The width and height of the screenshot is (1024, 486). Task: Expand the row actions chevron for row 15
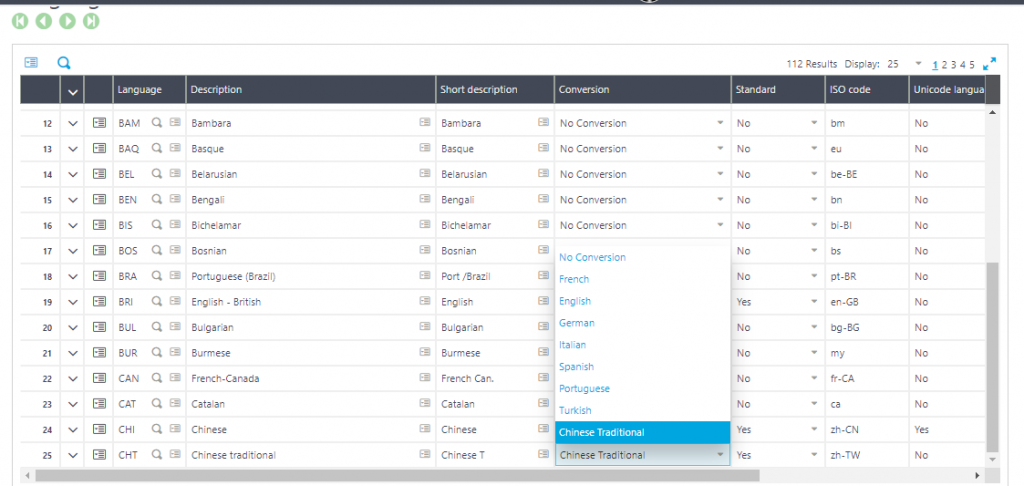tap(72, 200)
